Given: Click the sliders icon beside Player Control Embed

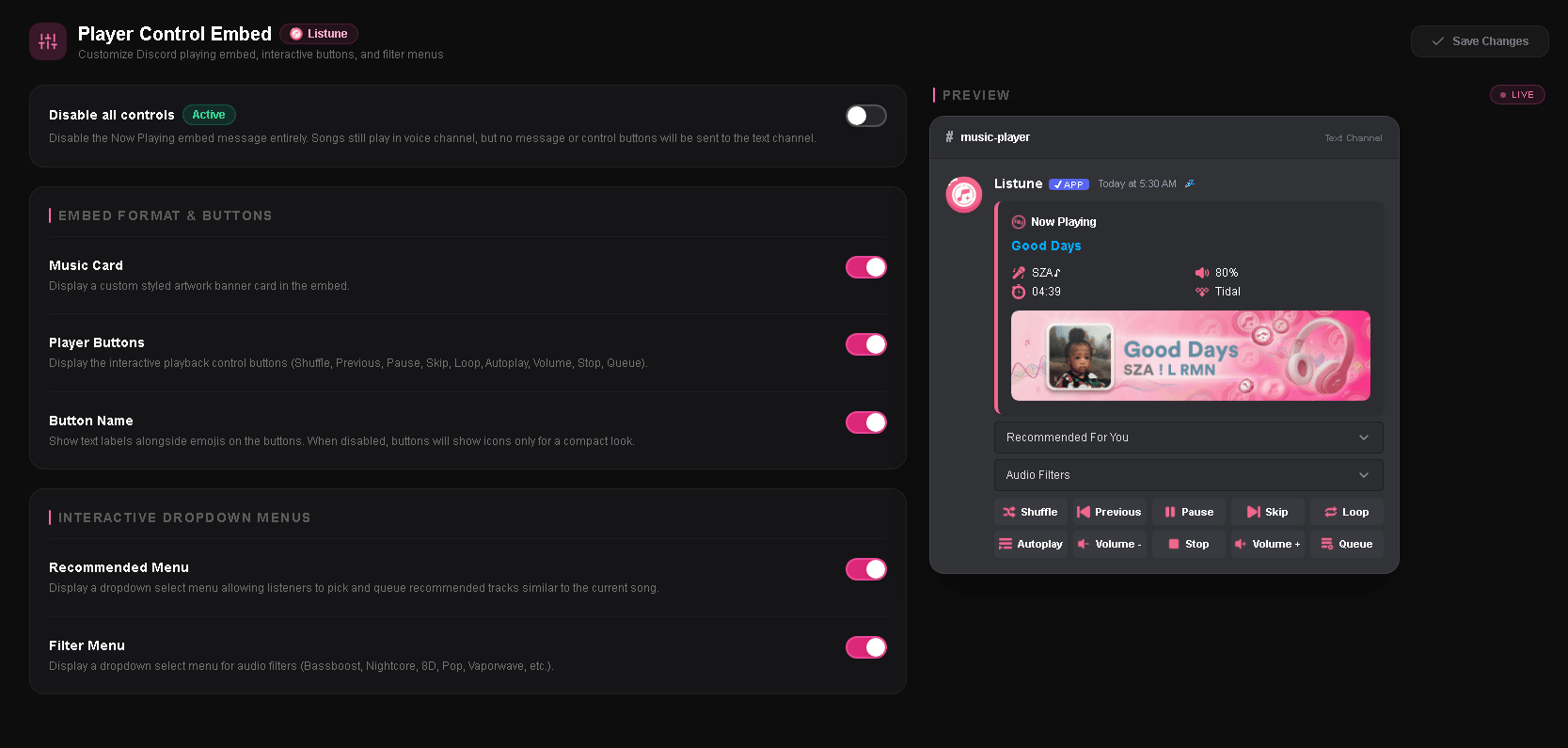Looking at the screenshot, I should 48,41.
